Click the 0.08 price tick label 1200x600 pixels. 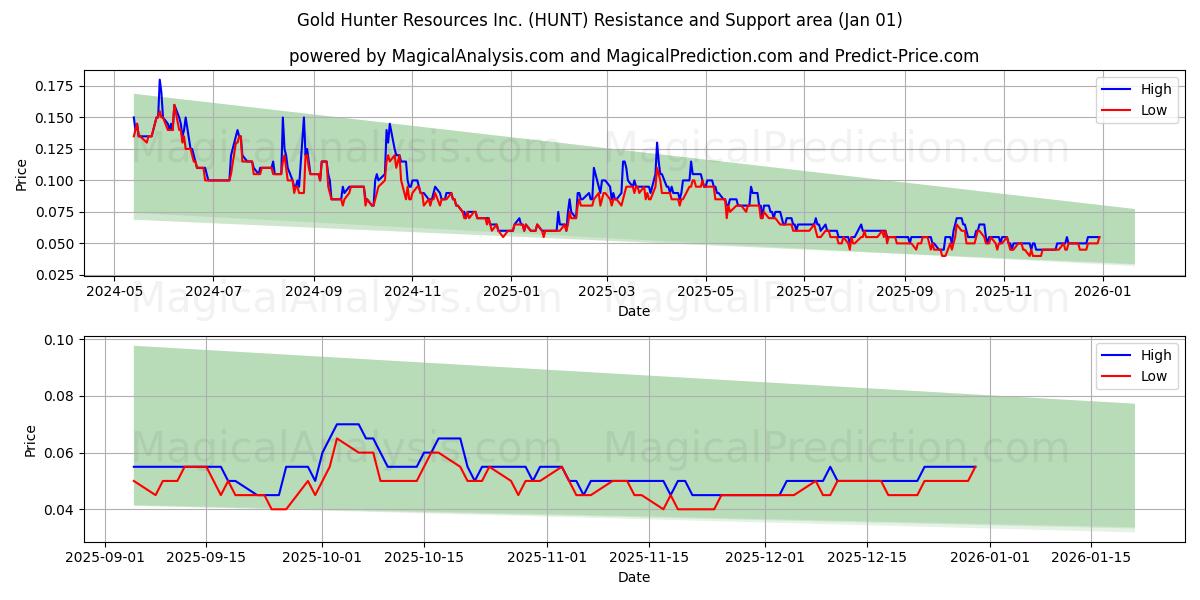[60, 397]
